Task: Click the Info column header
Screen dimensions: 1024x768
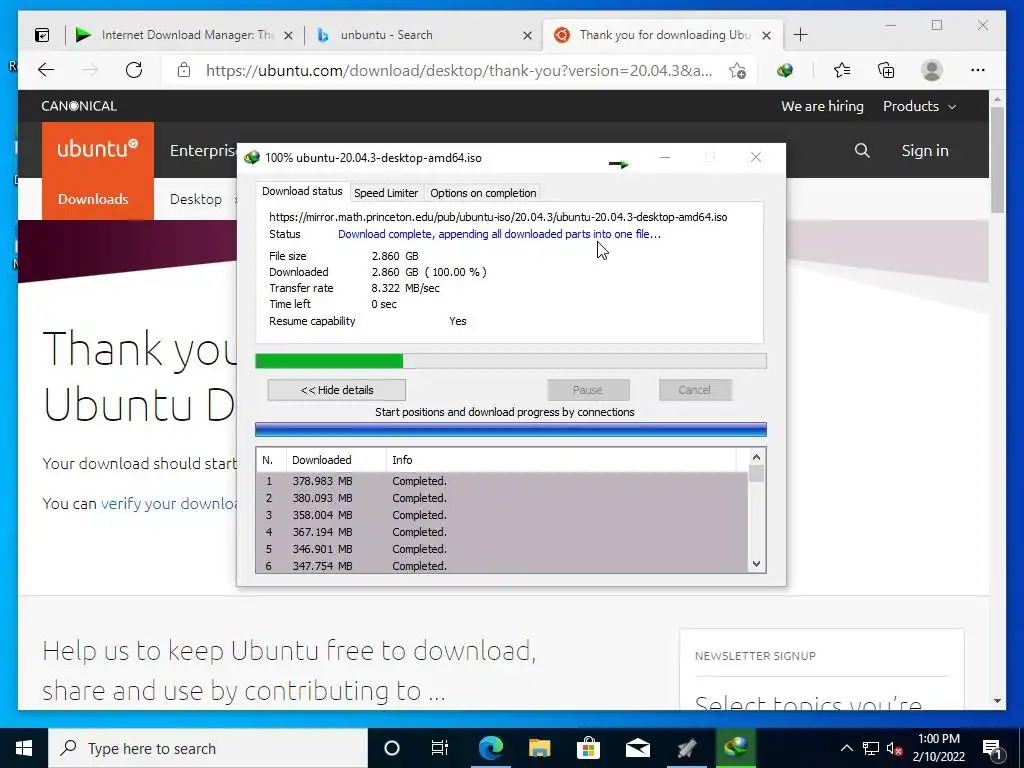Action: click(562, 460)
